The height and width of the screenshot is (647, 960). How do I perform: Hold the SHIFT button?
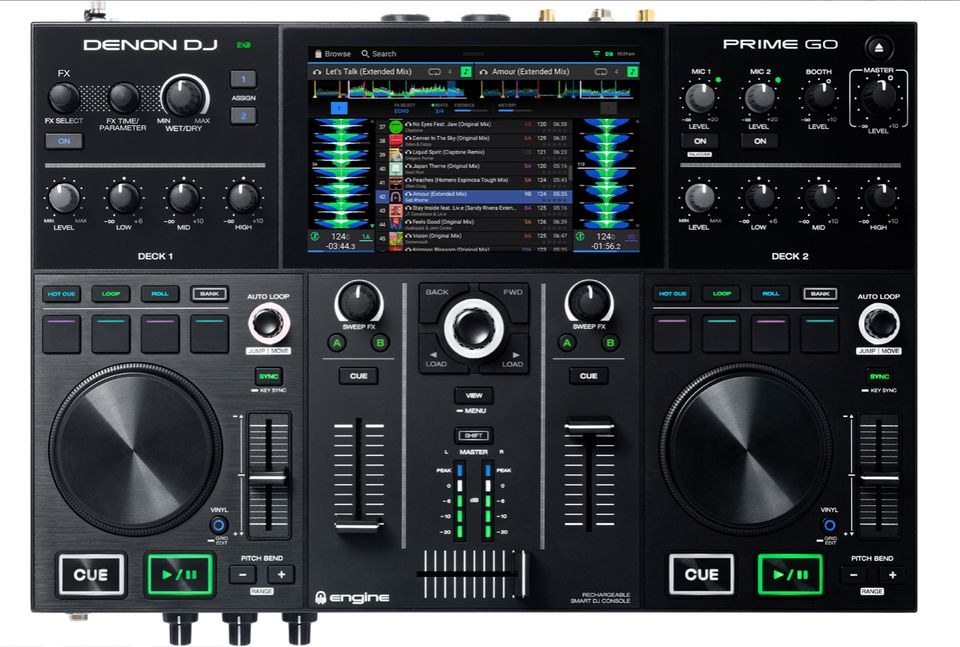coord(473,435)
